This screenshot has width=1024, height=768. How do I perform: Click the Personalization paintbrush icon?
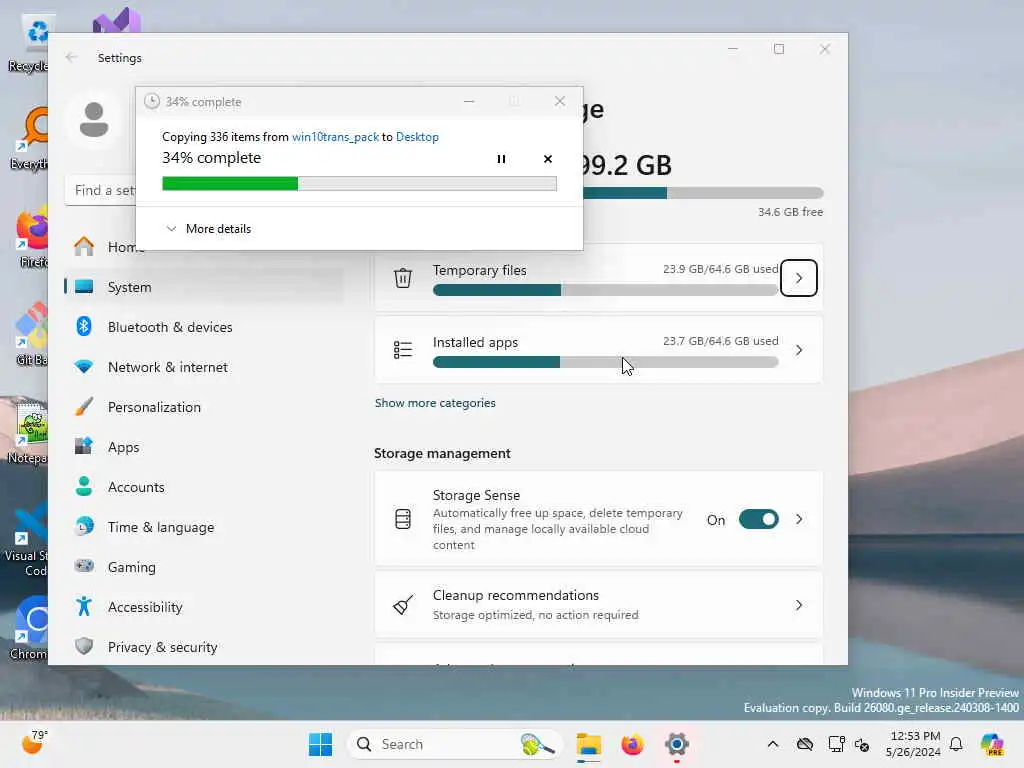84,406
